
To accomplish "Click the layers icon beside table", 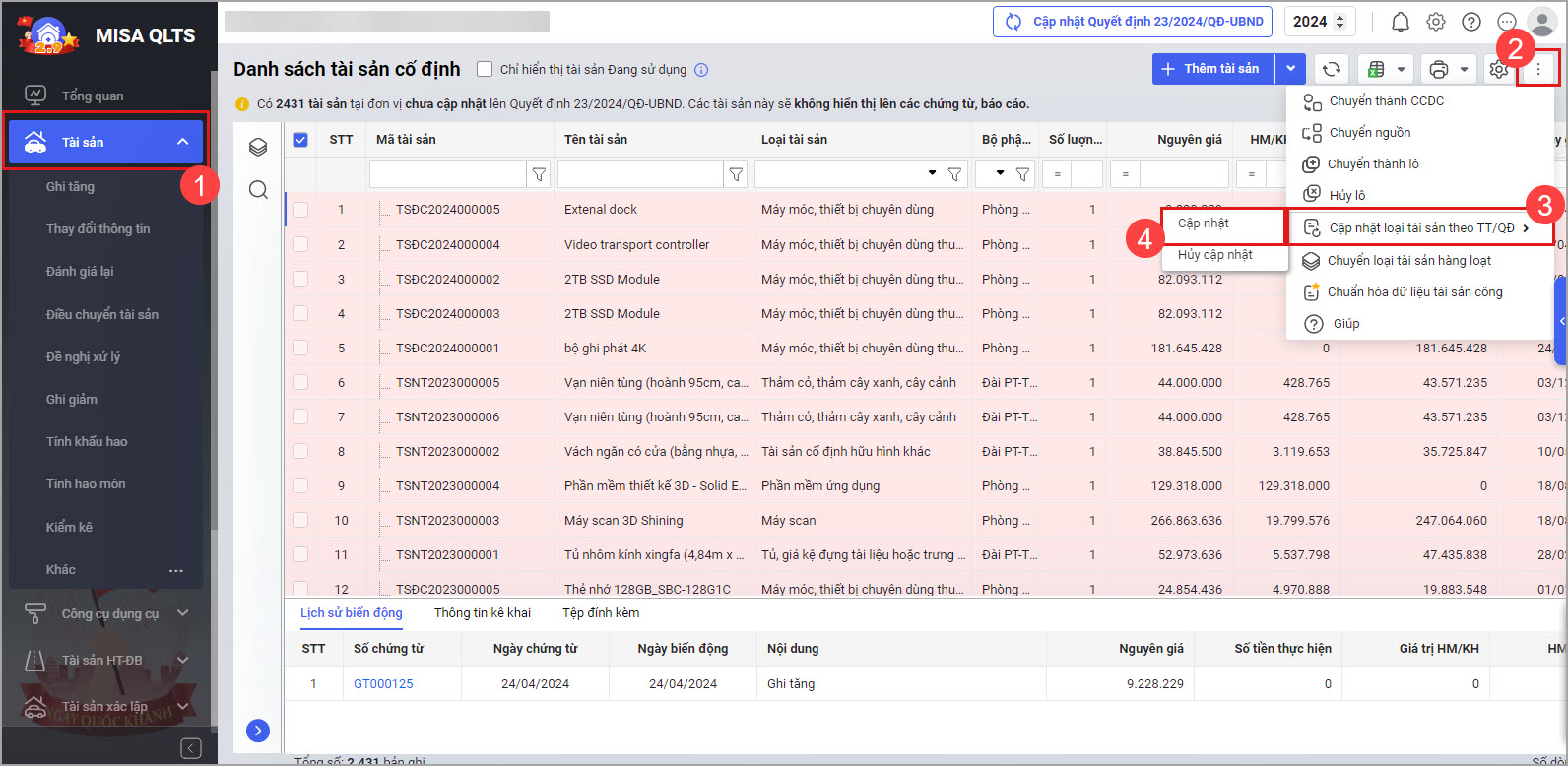I will pos(258,147).
